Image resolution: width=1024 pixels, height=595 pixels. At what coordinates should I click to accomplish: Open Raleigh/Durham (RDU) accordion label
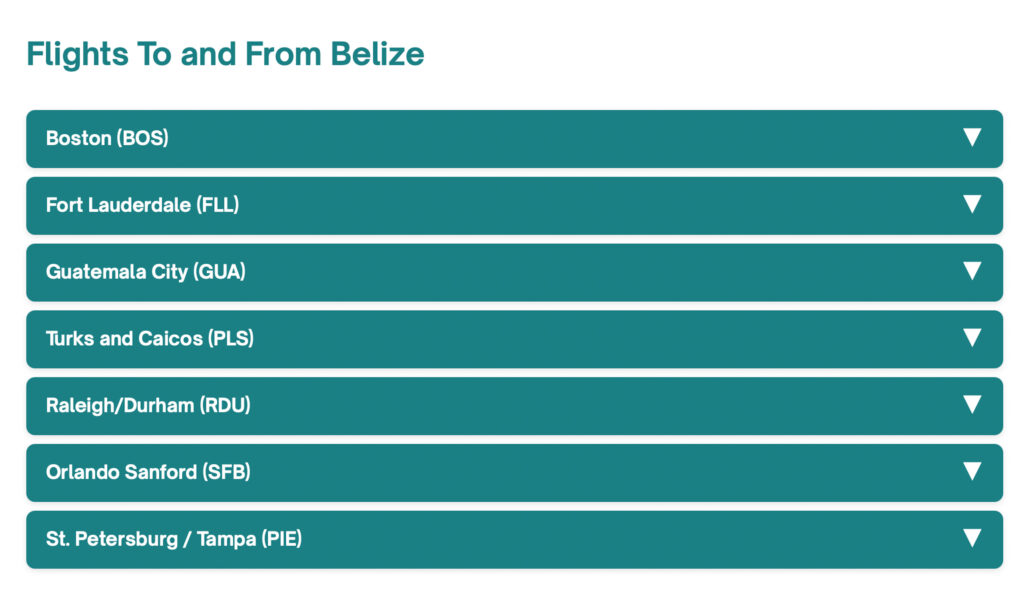pyautogui.click(x=148, y=405)
